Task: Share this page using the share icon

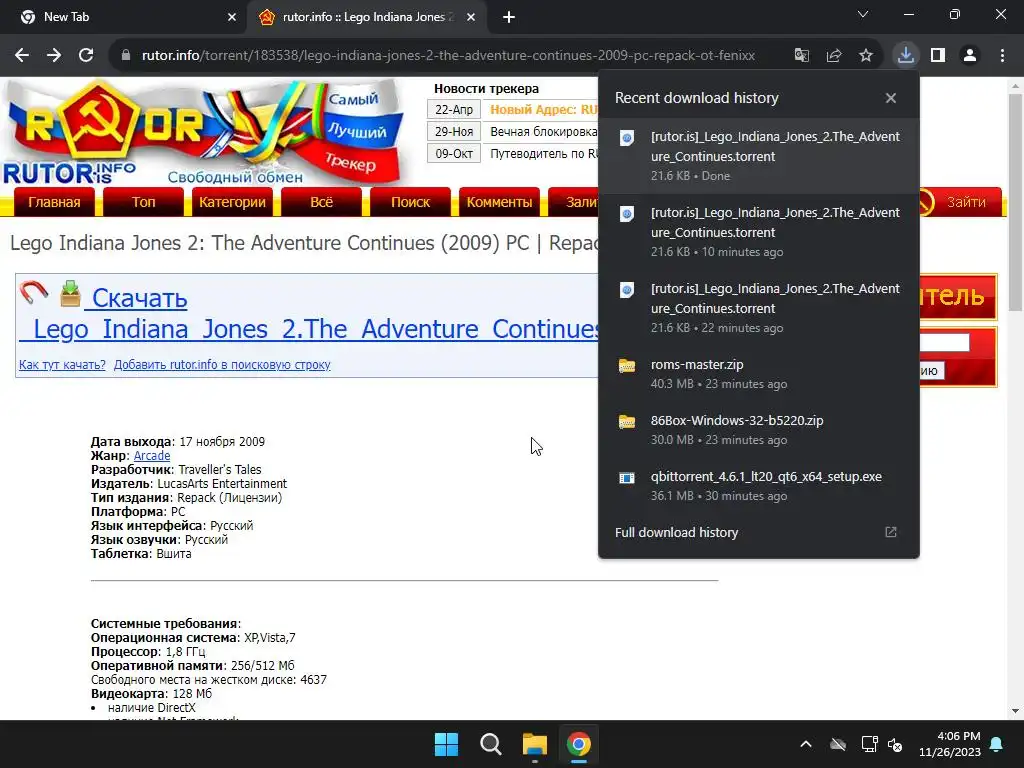Action: point(834,56)
